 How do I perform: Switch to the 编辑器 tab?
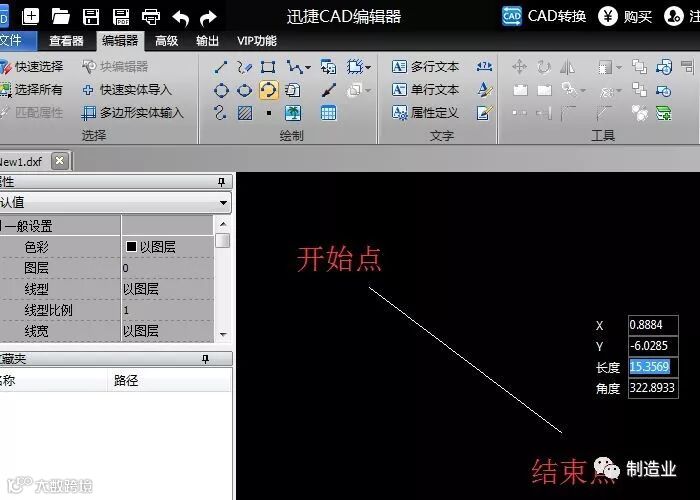click(120, 41)
